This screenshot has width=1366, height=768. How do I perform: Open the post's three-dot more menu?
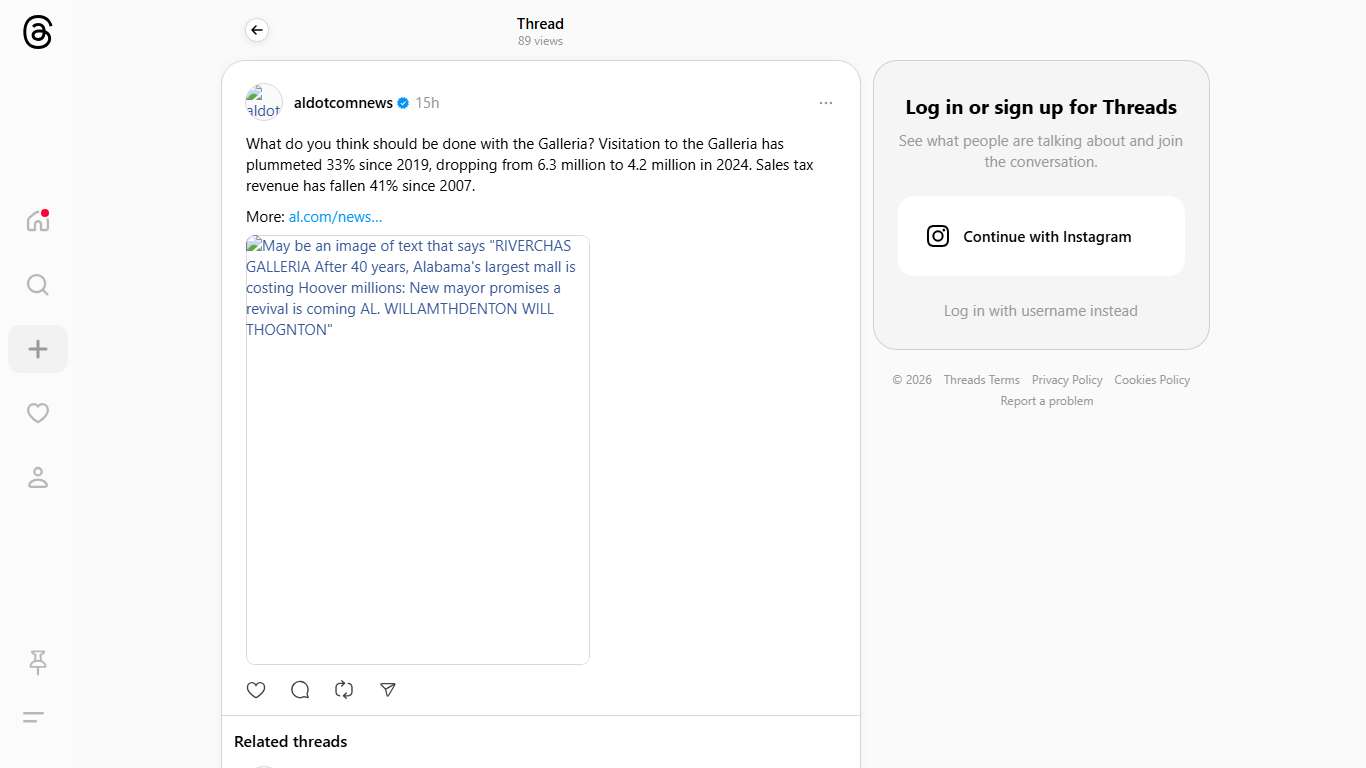pyautogui.click(x=825, y=103)
